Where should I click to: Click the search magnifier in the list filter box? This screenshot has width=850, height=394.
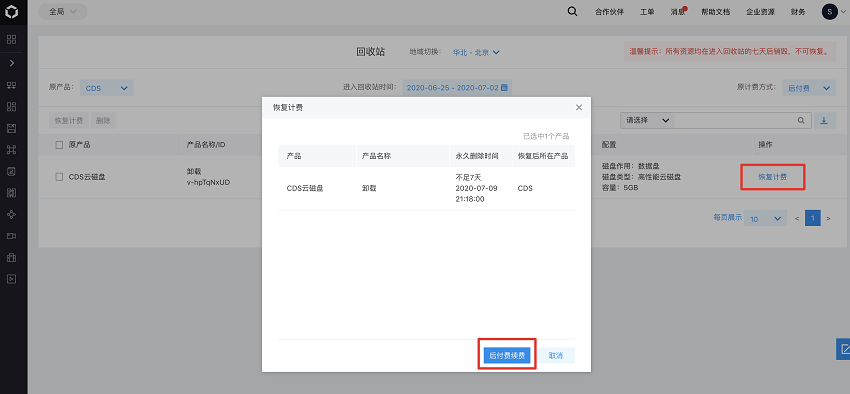pos(801,120)
